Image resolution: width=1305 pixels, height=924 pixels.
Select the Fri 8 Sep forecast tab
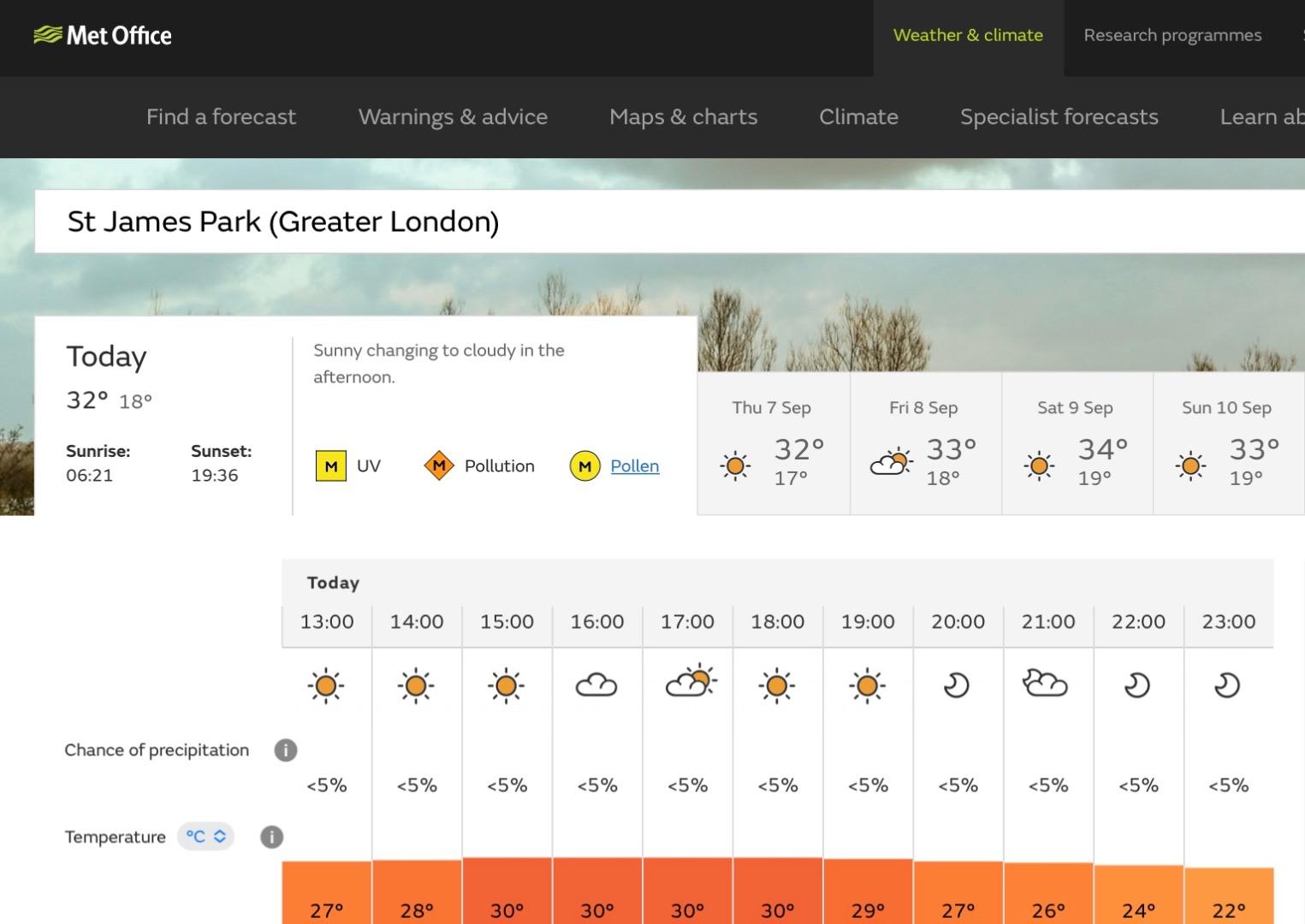[925, 443]
